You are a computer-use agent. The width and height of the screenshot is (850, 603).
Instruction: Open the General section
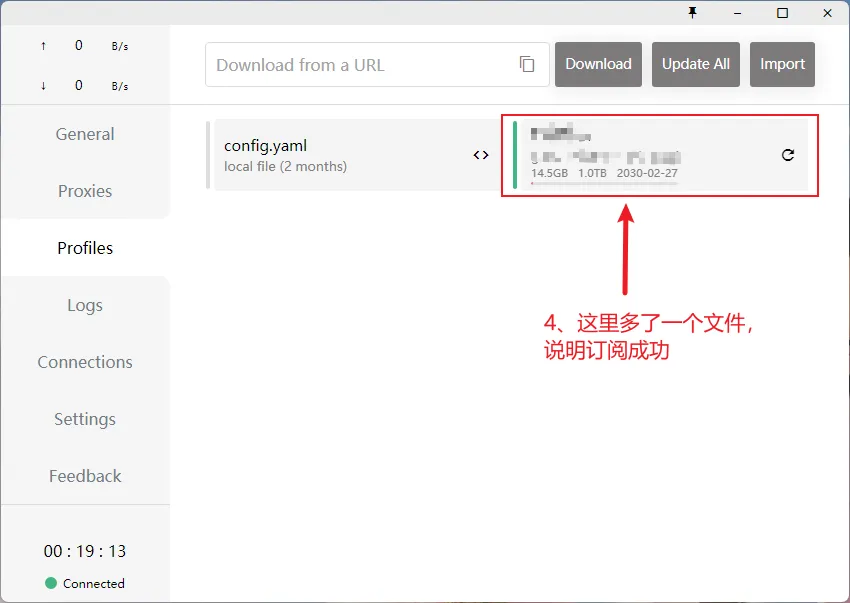tap(85, 133)
